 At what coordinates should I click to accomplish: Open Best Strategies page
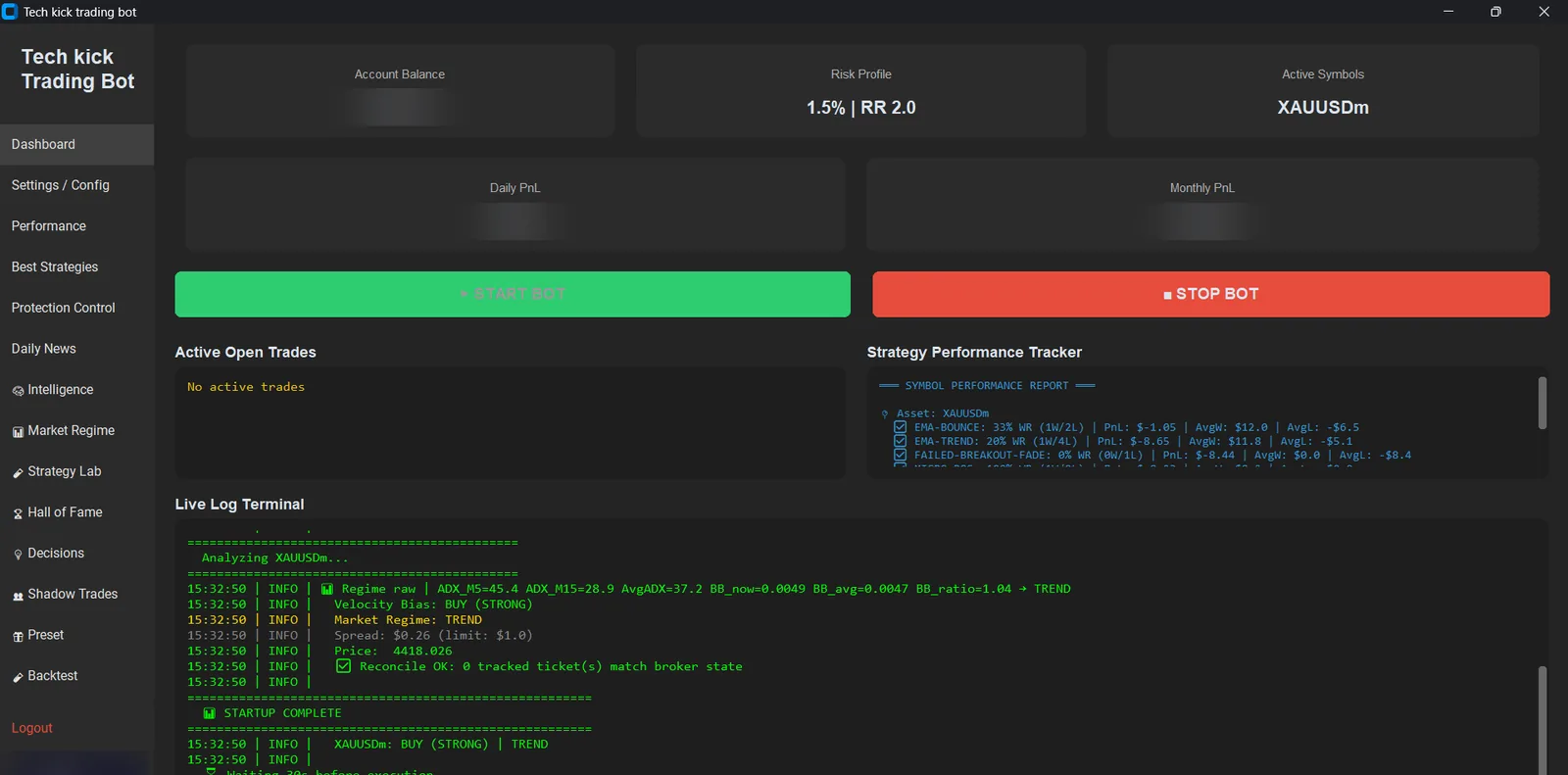coord(76,266)
